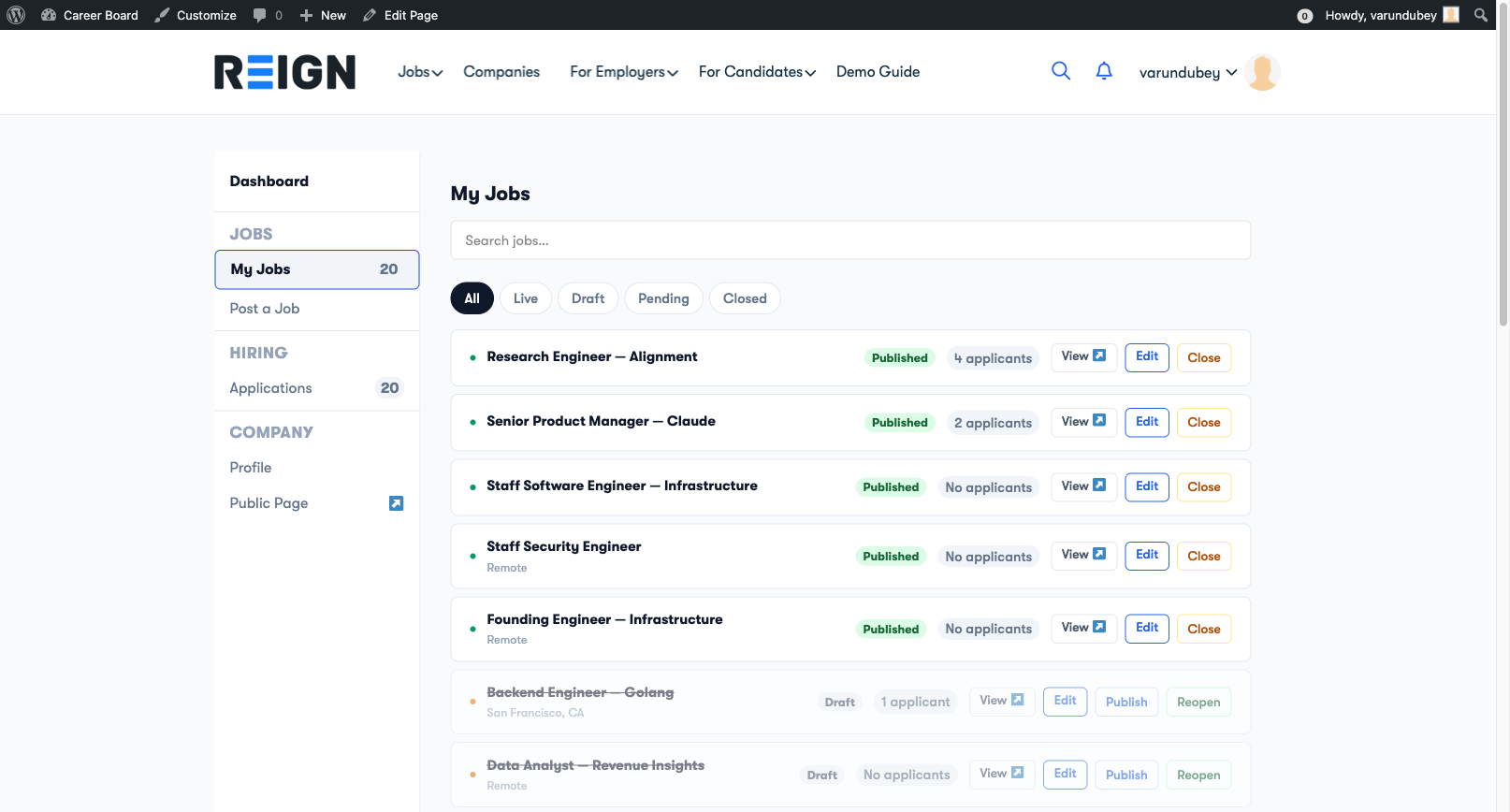Click Howdy, varundubey account text
Viewport: 1510px width, 812px height.
[1381, 15]
